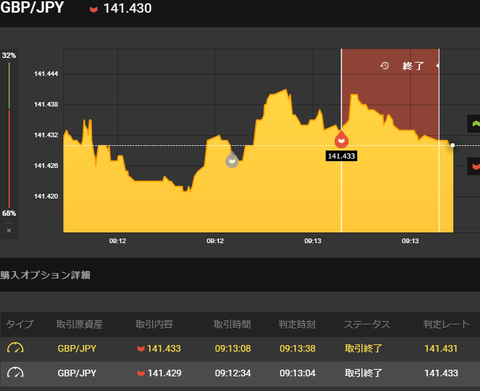Click the 取引原資産 column header
Image resolution: width=480 pixels, height=391 pixels.
pyautogui.click(x=79, y=324)
